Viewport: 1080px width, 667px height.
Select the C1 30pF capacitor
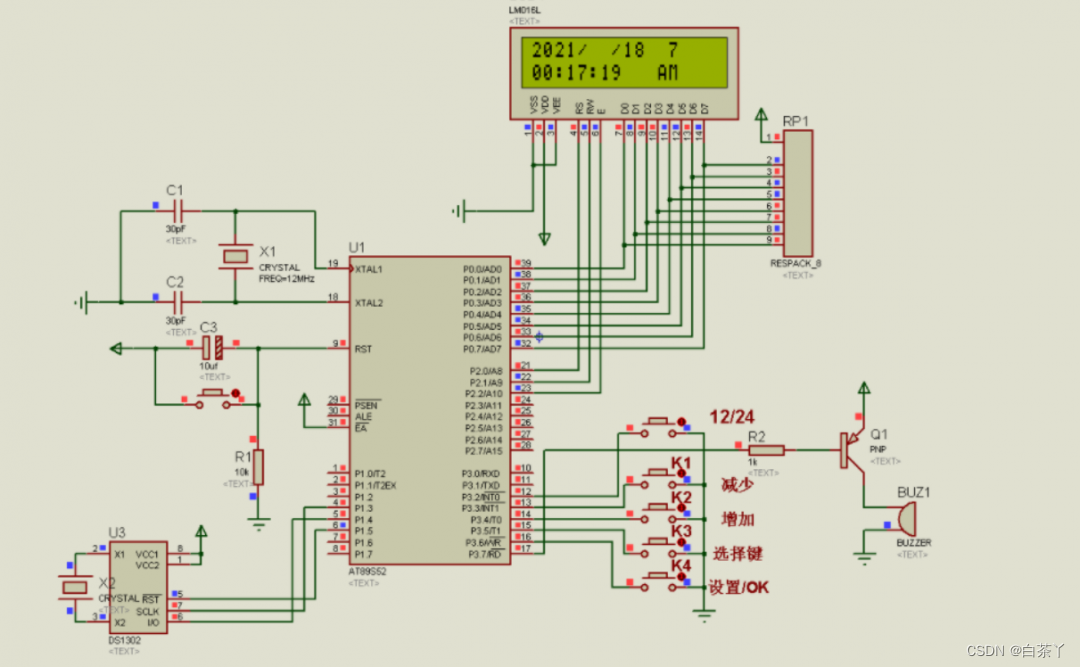click(178, 211)
